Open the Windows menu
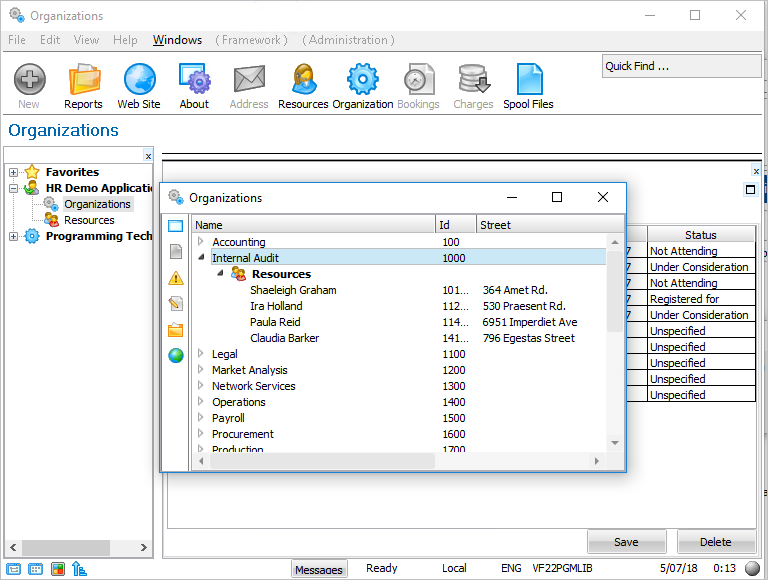Viewport: 768px width, 580px height. tap(177, 40)
